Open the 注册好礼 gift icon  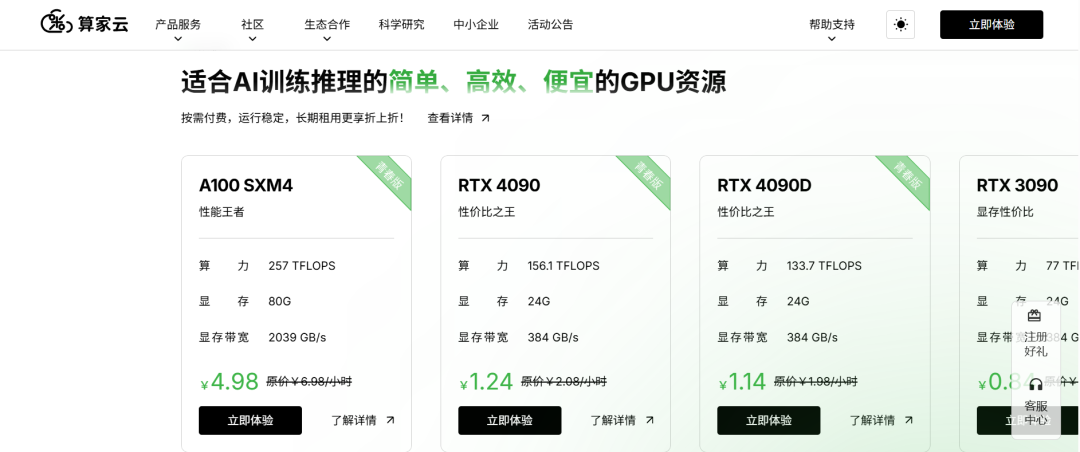[1034, 316]
